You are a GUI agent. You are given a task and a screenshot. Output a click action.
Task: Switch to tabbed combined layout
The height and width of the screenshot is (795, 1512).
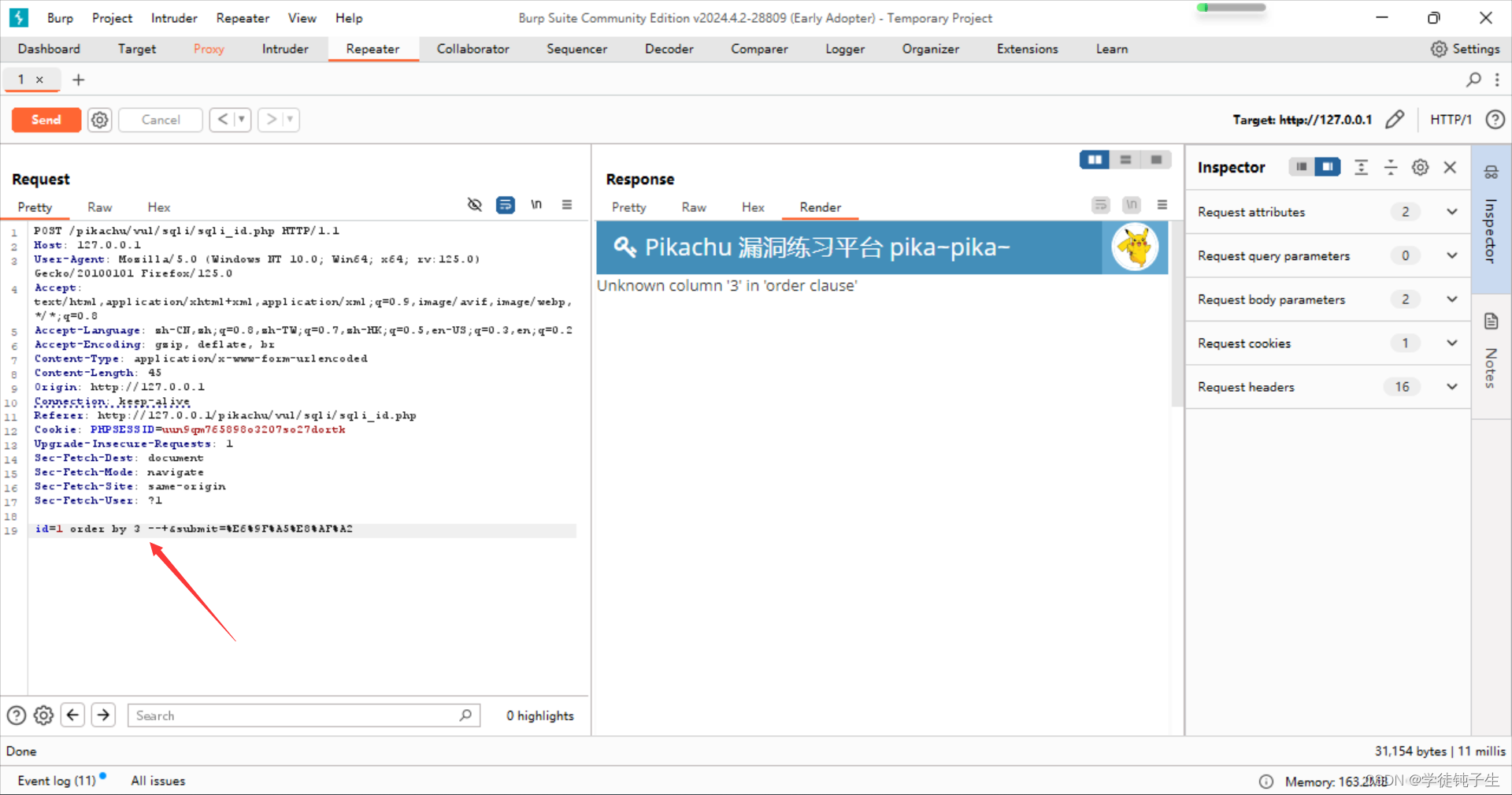point(1156,160)
